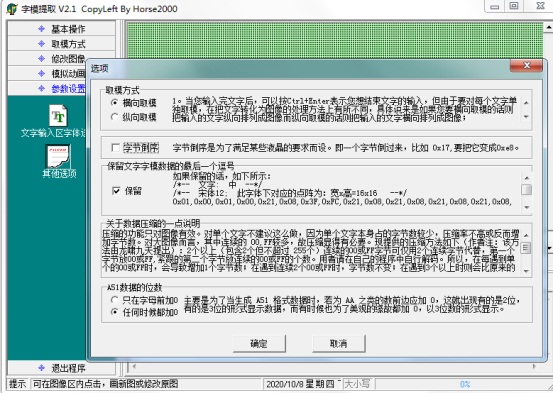553x393 pixels.
Task: Choose 只在字母前加0 option
Action: [114, 300]
